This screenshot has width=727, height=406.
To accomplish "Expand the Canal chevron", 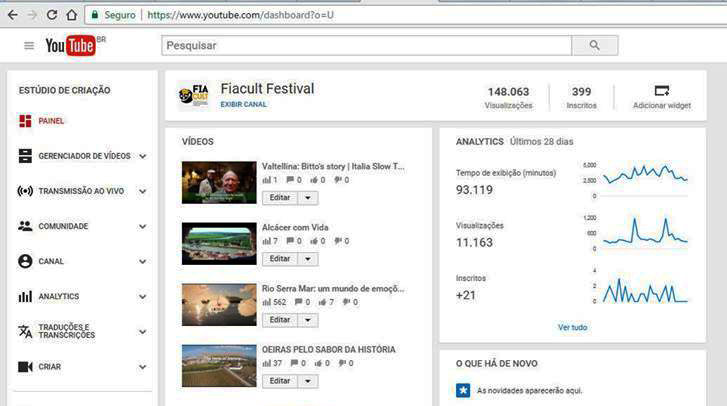I will click(x=143, y=262).
